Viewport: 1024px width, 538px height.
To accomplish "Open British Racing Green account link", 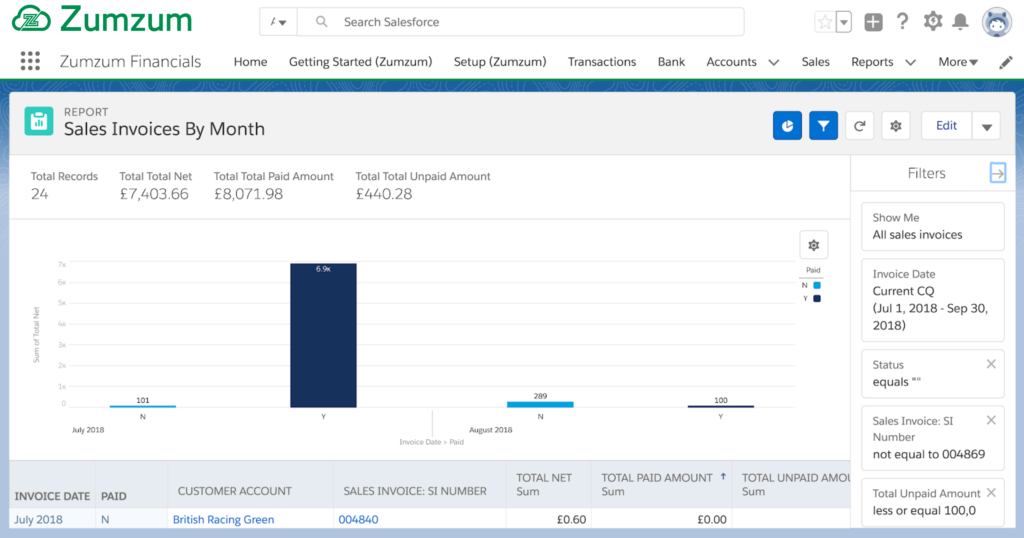I will pos(223,520).
